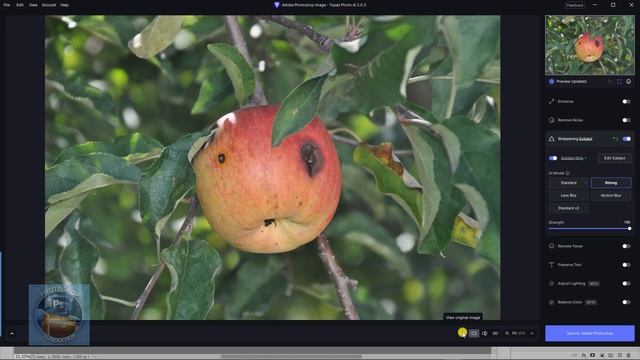Open the File menu

[x=7, y=5]
